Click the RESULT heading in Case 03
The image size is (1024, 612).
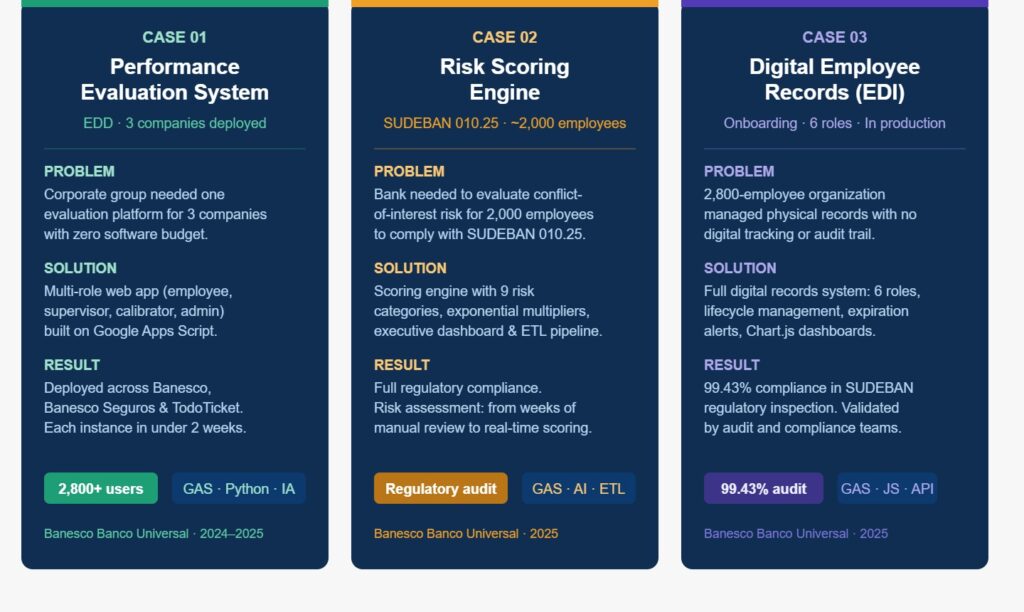point(731,364)
